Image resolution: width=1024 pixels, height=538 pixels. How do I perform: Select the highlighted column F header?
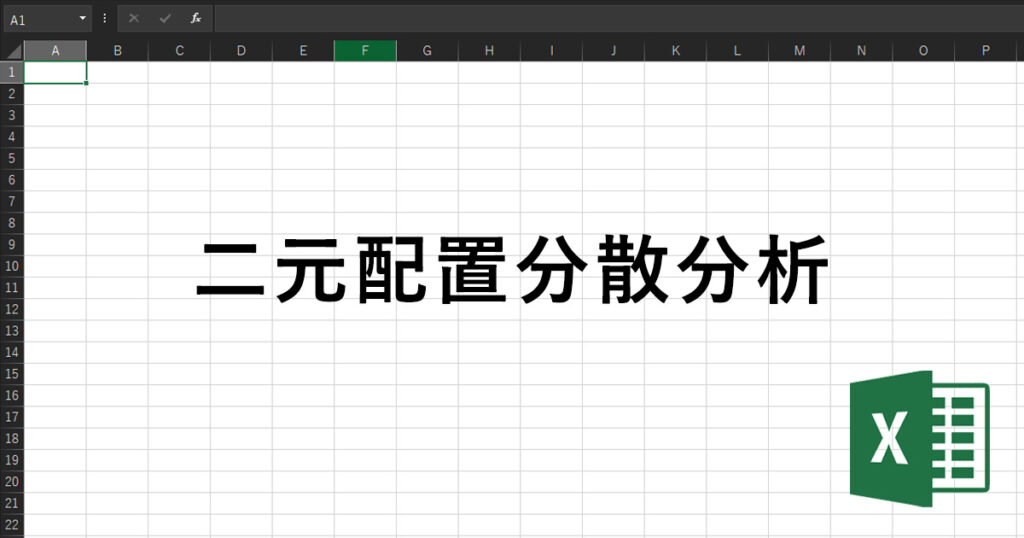click(x=365, y=51)
